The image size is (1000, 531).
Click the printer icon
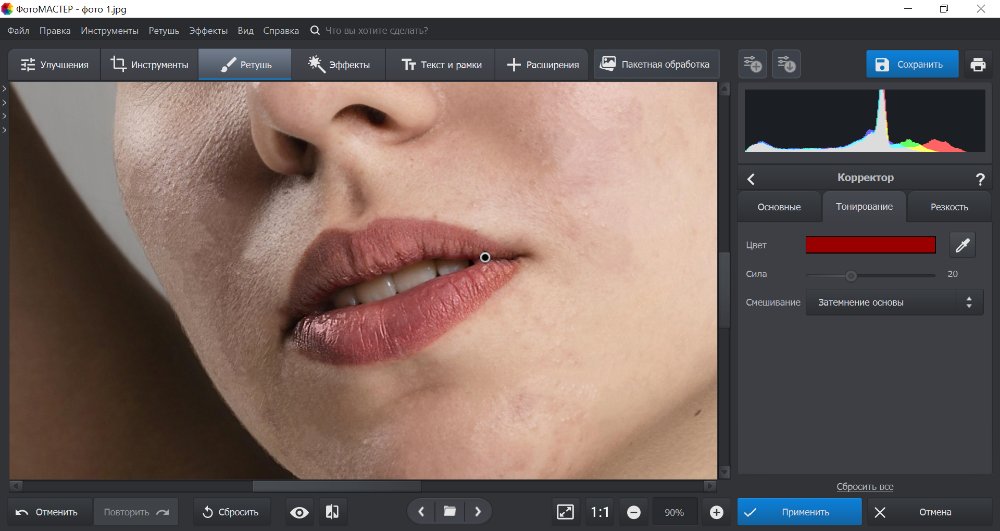977,65
